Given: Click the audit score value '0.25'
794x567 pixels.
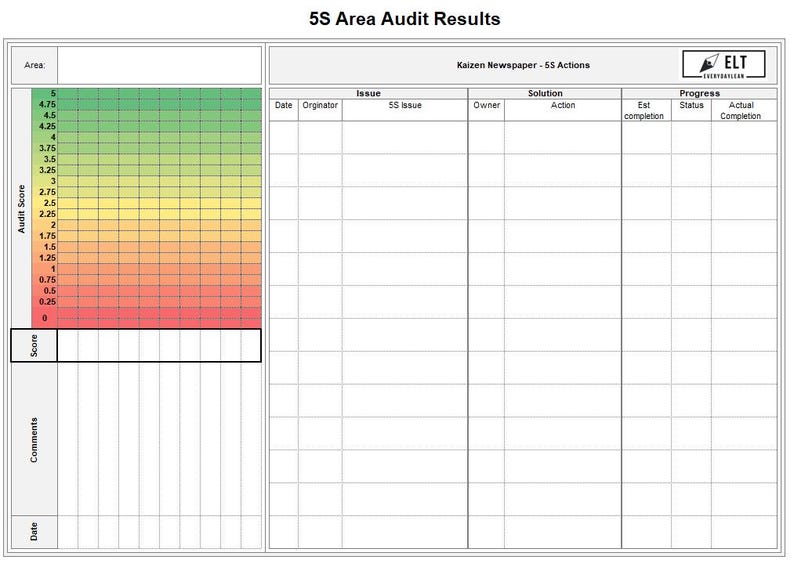Looking at the screenshot, I should coord(48,302).
